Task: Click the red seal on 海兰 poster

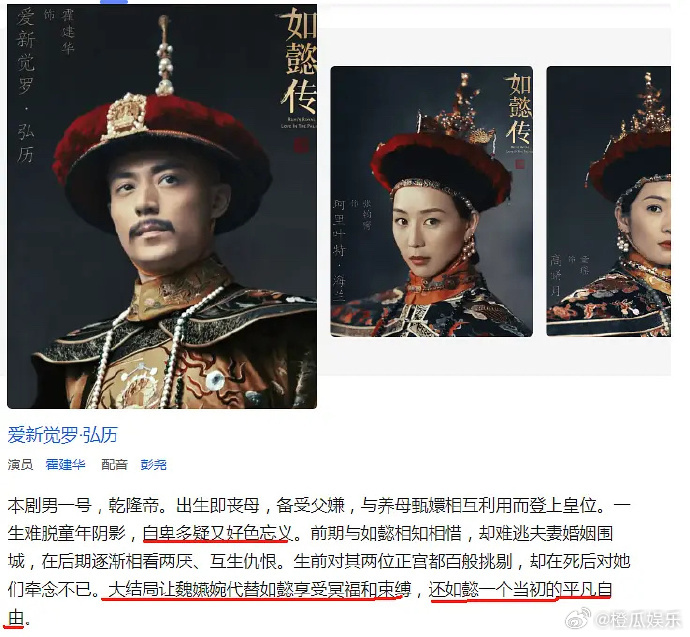Action: (x=520, y=165)
